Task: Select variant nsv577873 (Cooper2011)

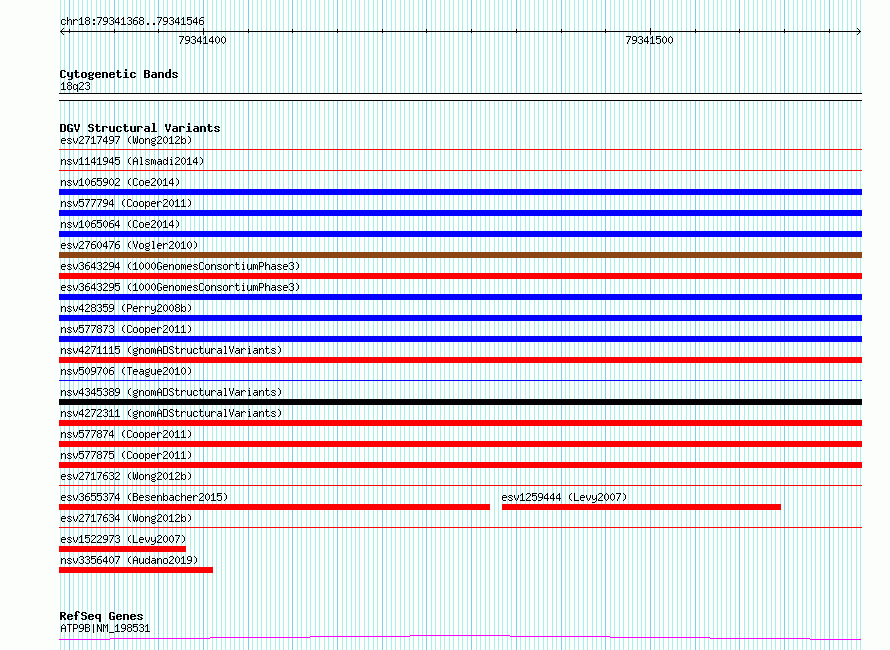Action: [126, 329]
